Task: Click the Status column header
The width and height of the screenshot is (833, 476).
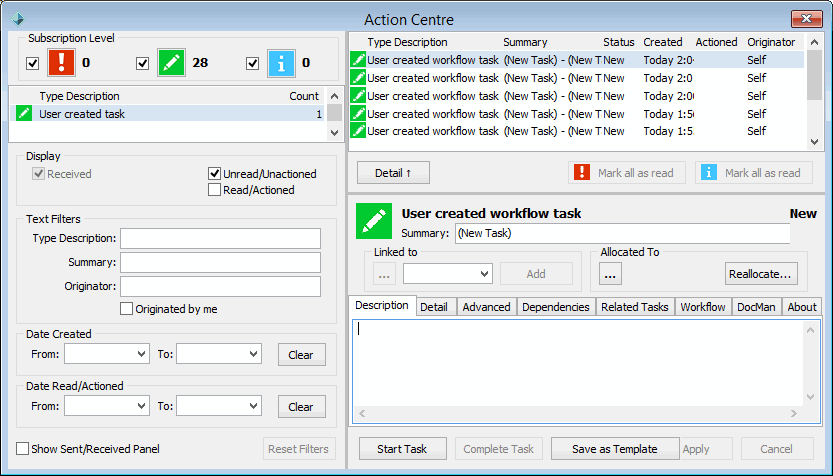Action: 619,42
